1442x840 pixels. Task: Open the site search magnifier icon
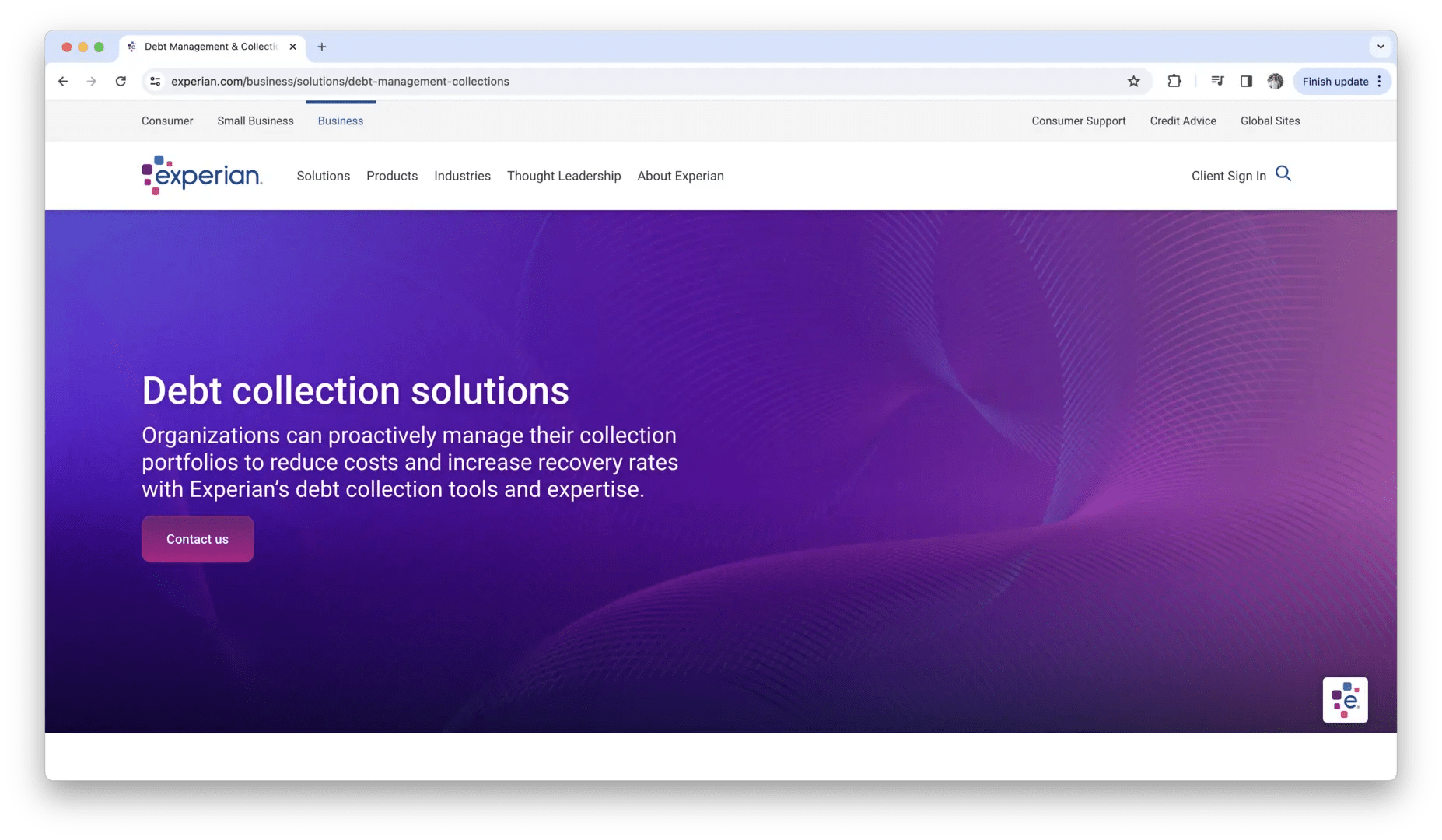[1283, 174]
